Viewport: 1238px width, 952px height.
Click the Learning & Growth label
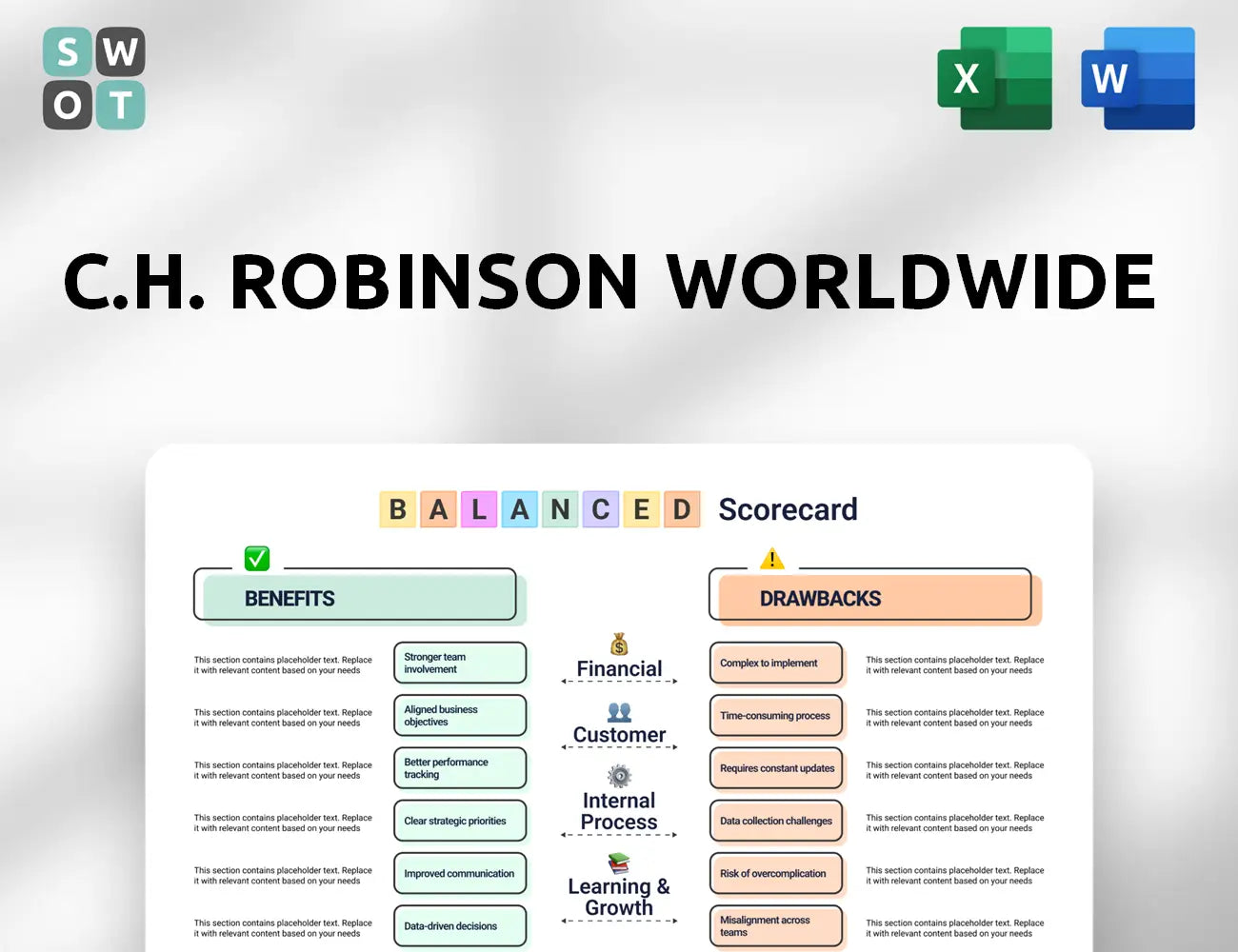pos(619,897)
